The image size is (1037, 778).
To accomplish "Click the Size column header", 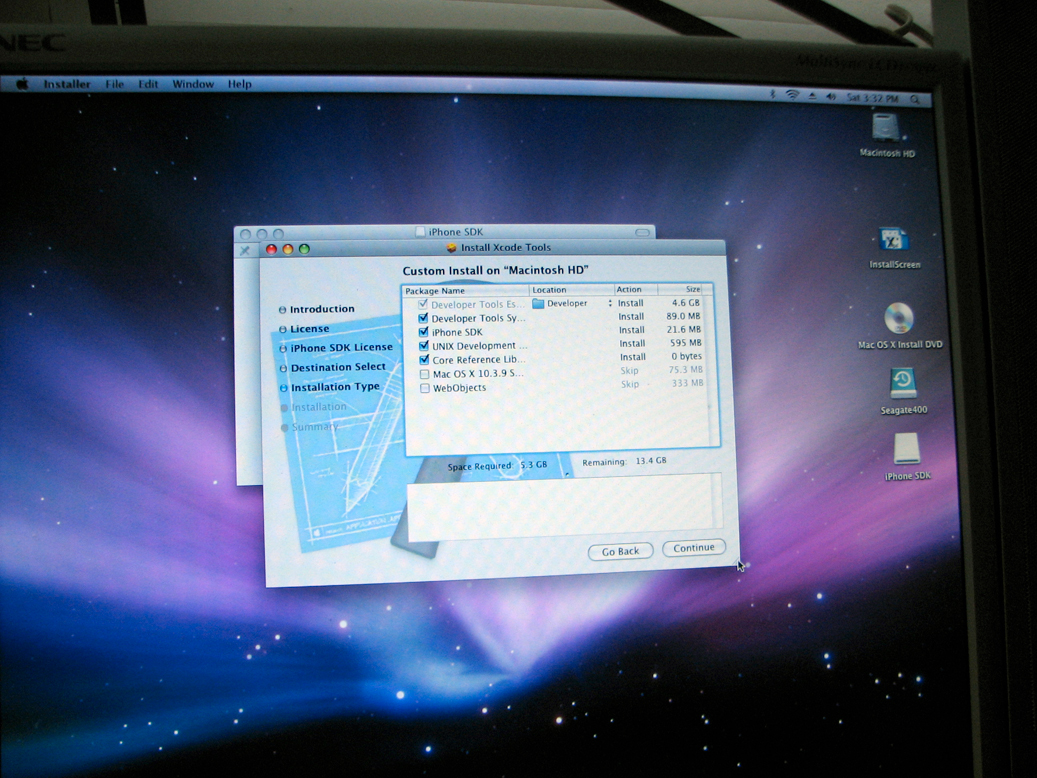I will point(681,289).
